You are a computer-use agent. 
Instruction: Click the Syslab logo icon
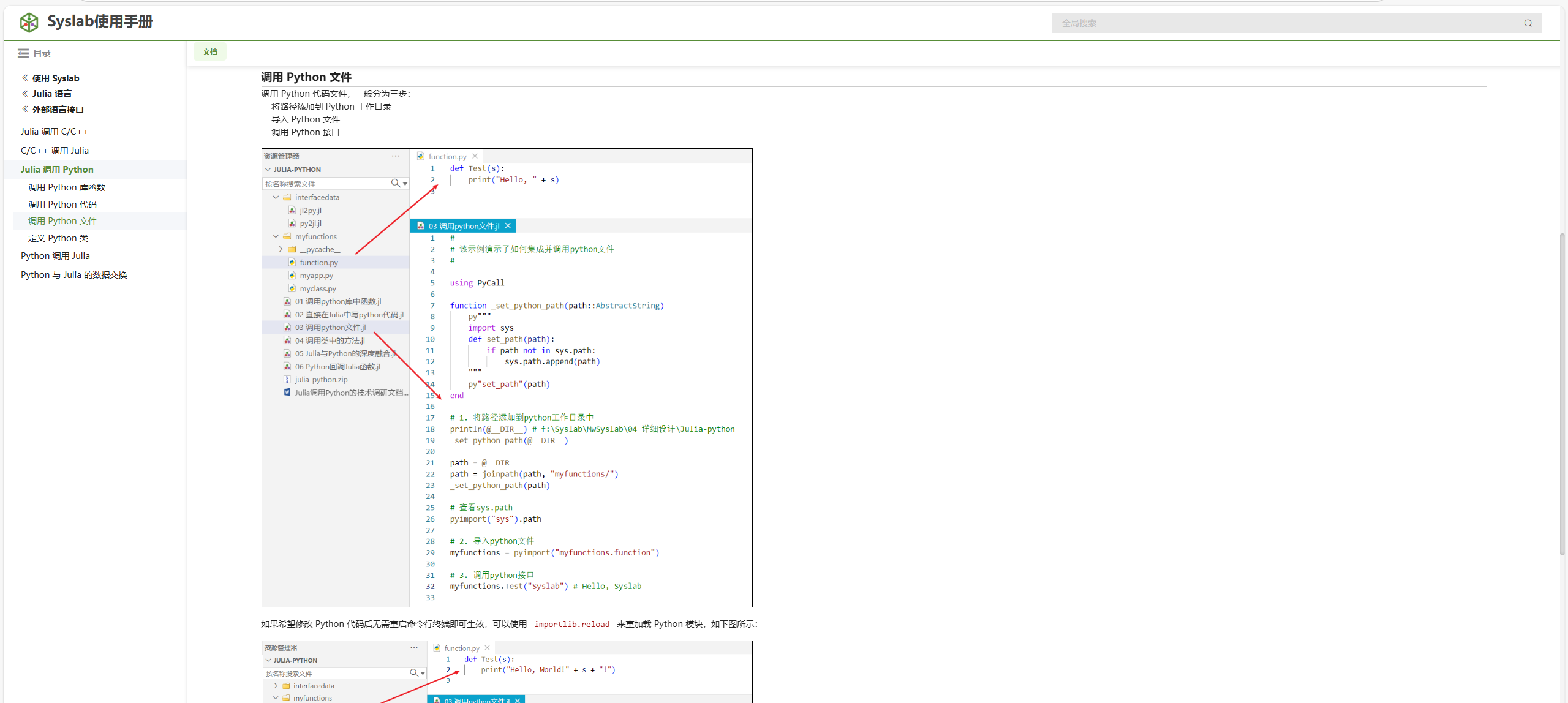tap(29, 23)
